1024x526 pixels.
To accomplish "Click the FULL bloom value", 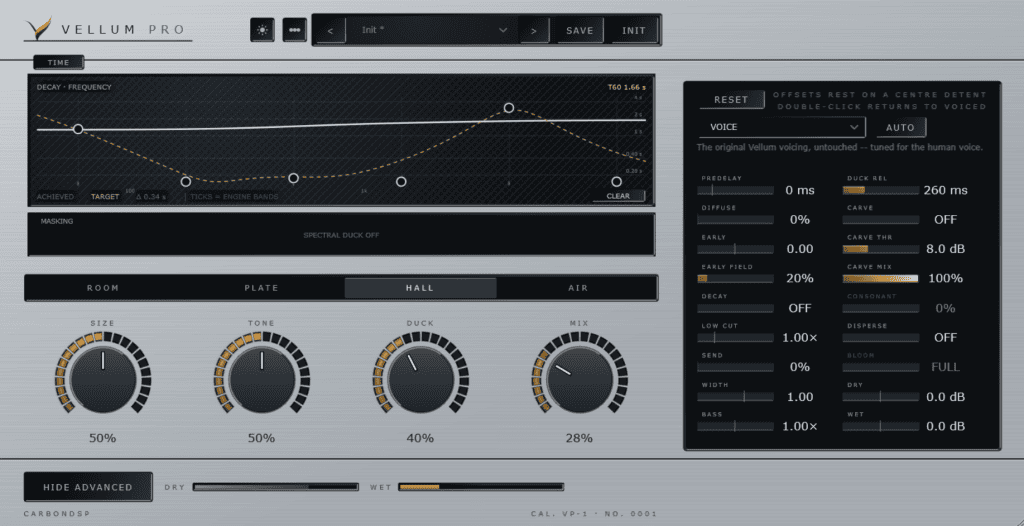I will click(945, 367).
